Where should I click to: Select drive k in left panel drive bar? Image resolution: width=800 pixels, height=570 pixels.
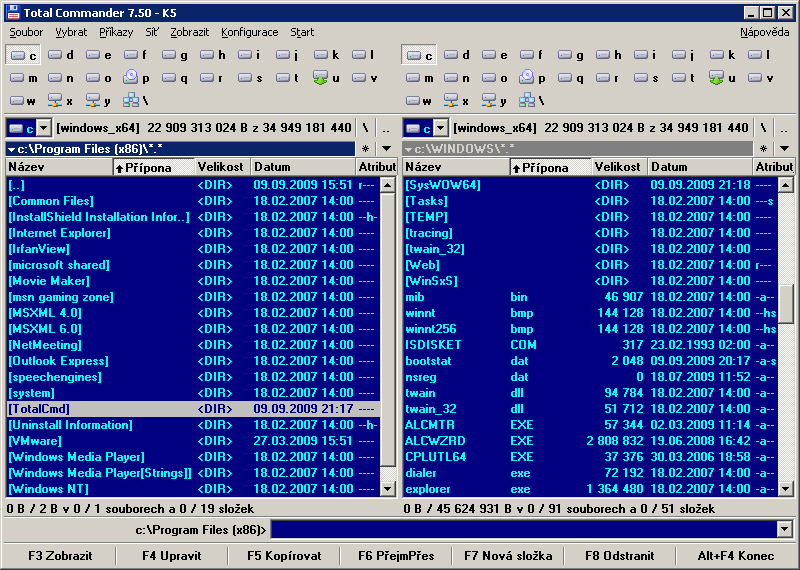(327, 55)
